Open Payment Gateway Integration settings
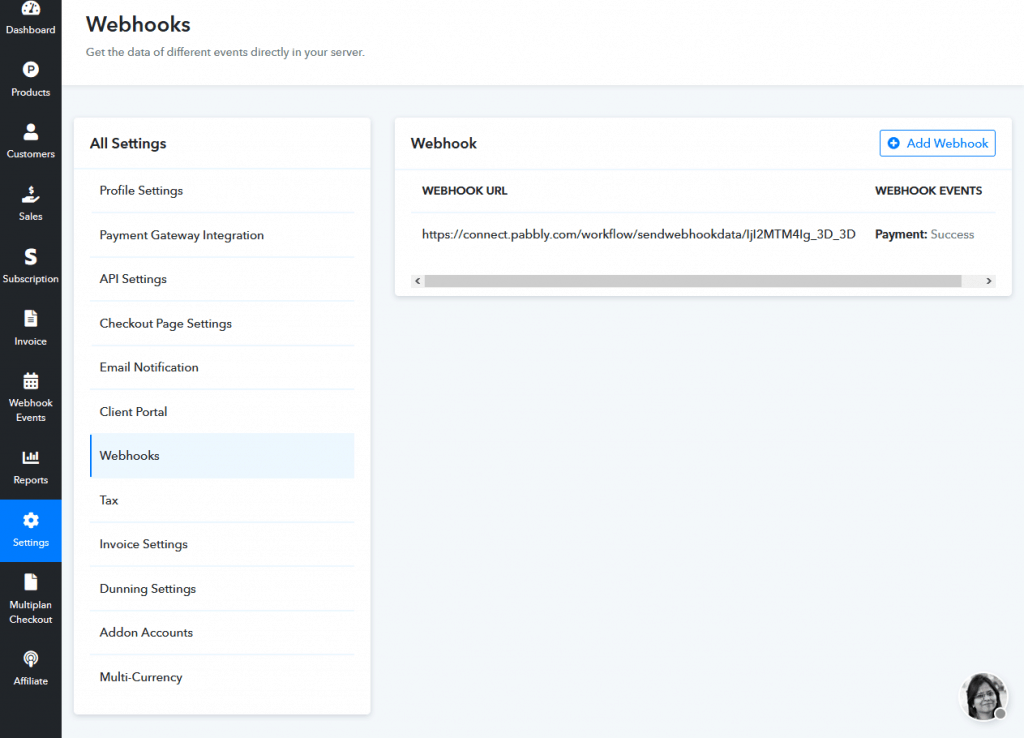 point(181,235)
